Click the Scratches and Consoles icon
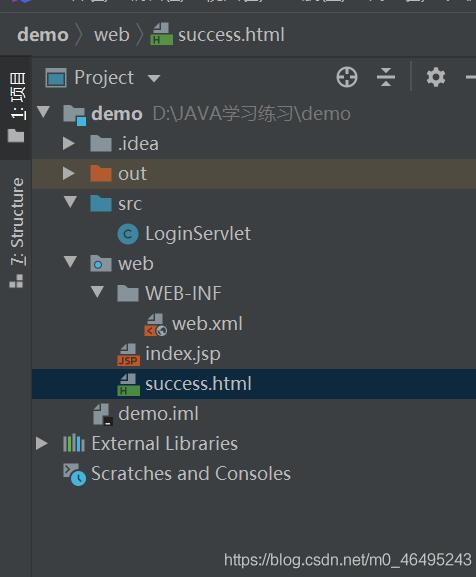The height and width of the screenshot is (577, 476). [75, 474]
